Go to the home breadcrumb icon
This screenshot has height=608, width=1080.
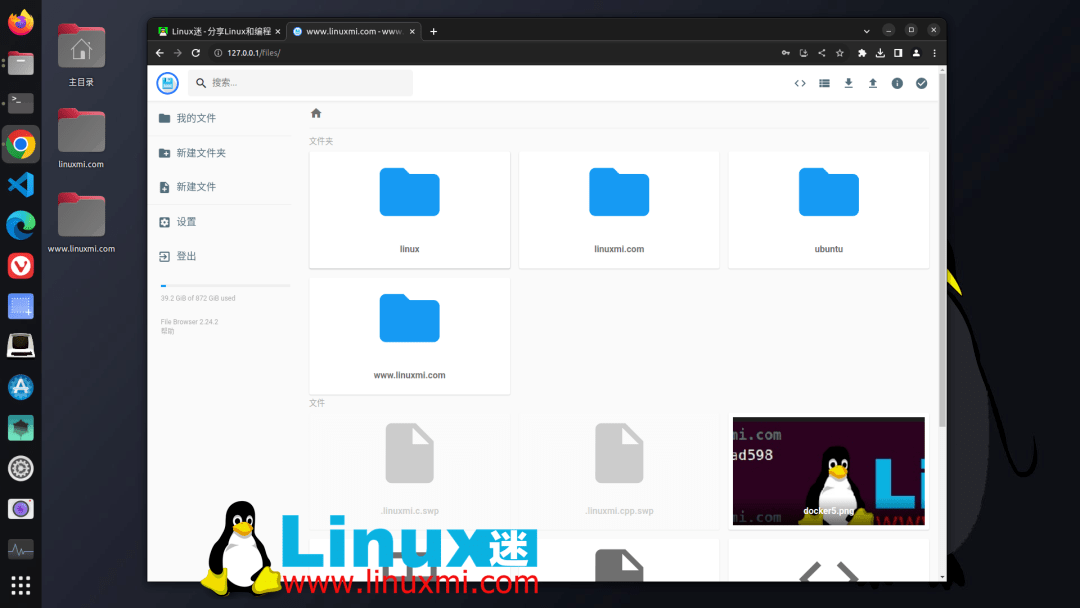pyautogui.click(x=316, y=114)
